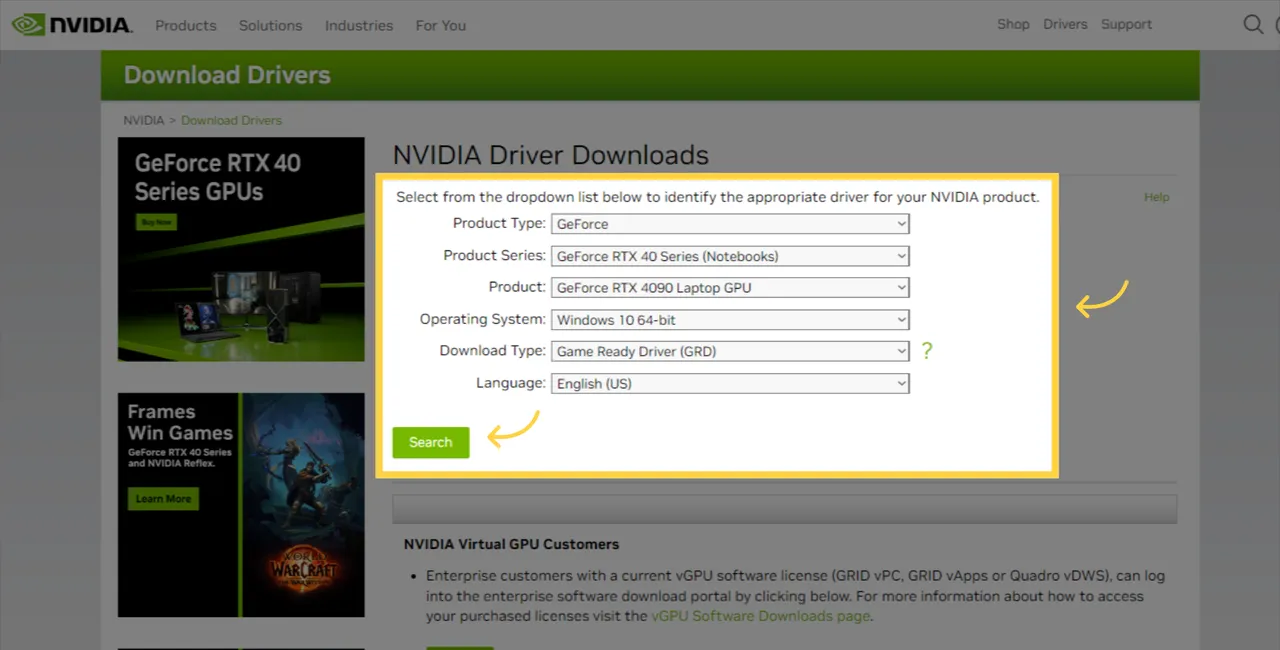This screenshot has height=650, width=1280.
Task: Open the search magnifier icon
Action: coord(1253,24)
